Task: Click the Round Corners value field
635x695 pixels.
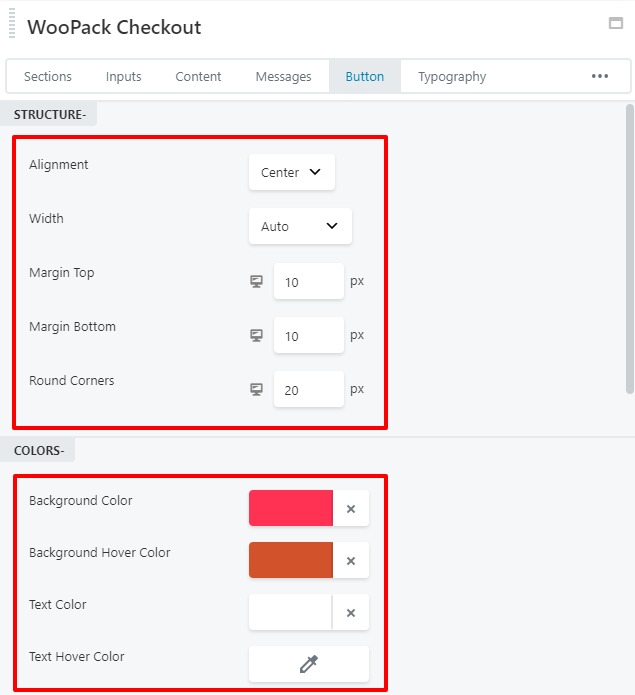Action: (309, 390)
